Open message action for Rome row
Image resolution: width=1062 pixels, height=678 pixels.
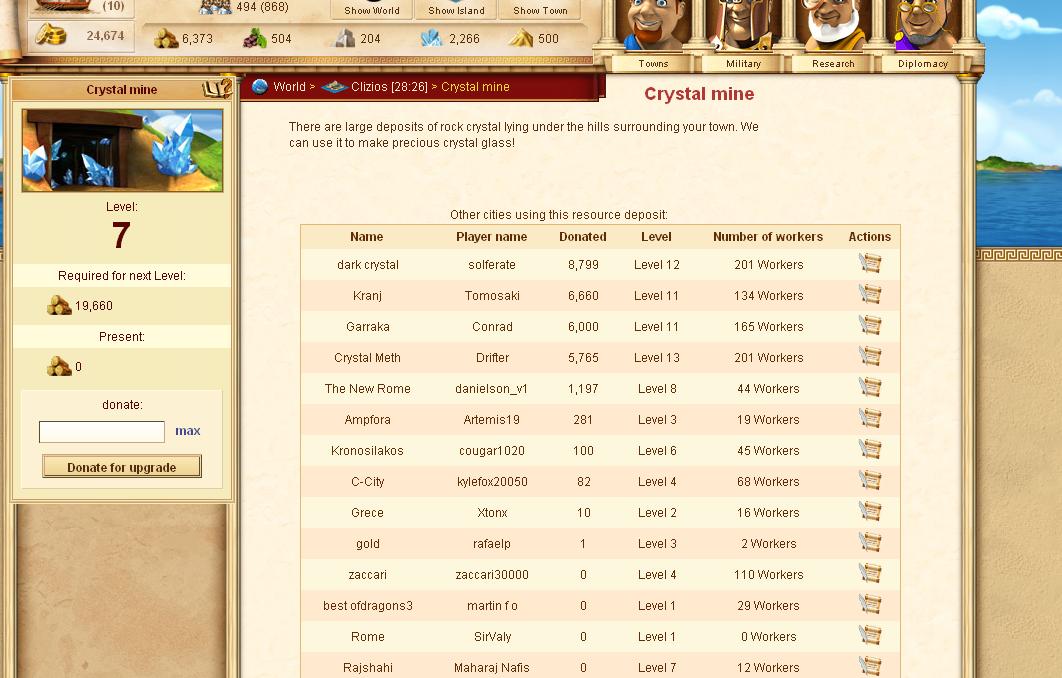coord(870,635)
